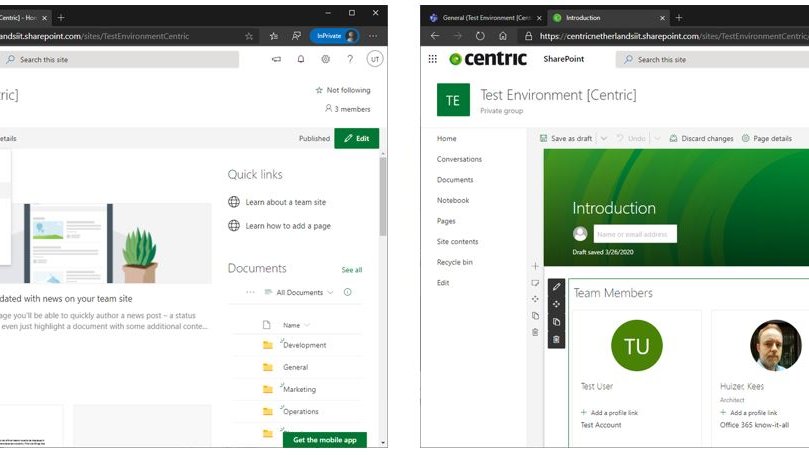Image resolution: width=809 pixels, height=455 pixels.
Task: Click the vertical scrollbar in left window
Action: 383,196
